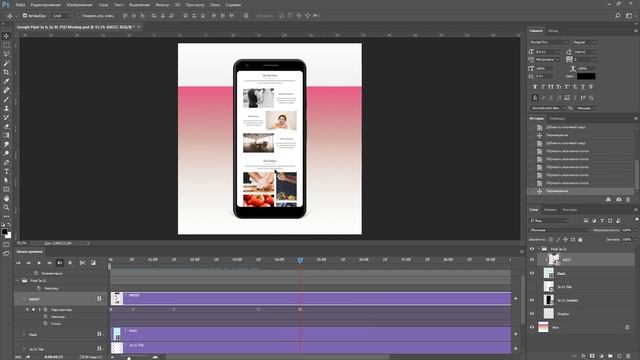640x360 pixels.
Task: Create new snapshot camera icon in History
Action: tap(618, 200)
